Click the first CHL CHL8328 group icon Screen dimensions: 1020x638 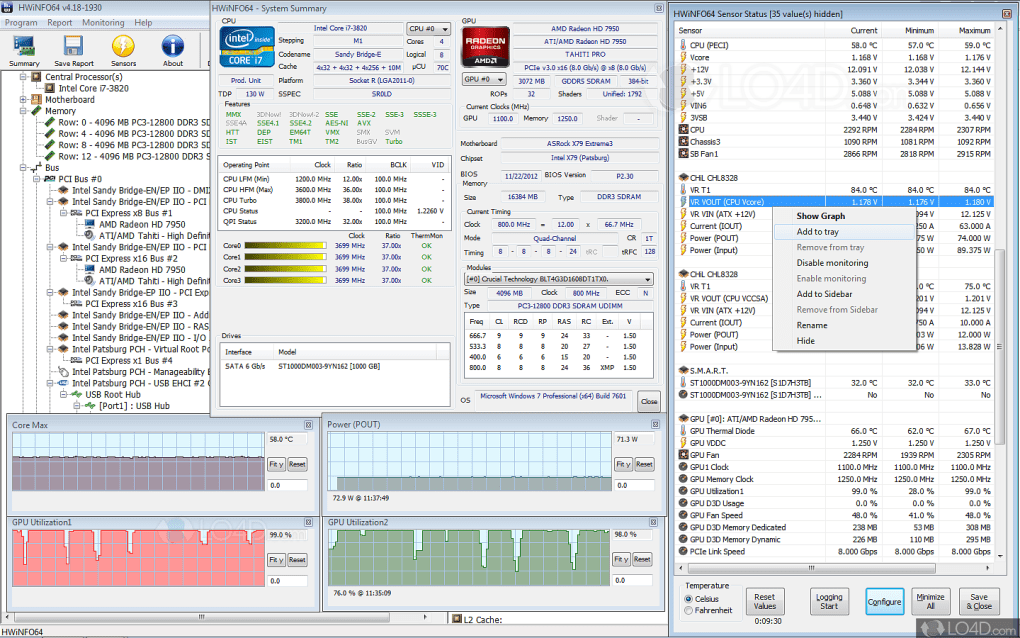click(683, 178)
